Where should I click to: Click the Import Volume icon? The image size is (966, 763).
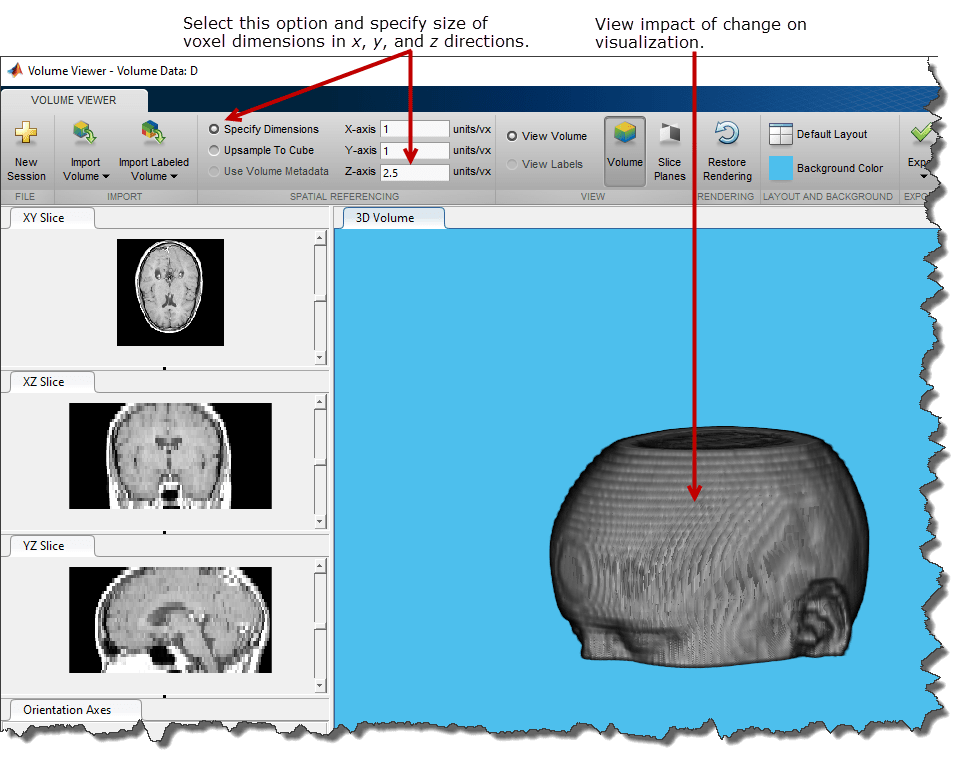pos(84,133)
